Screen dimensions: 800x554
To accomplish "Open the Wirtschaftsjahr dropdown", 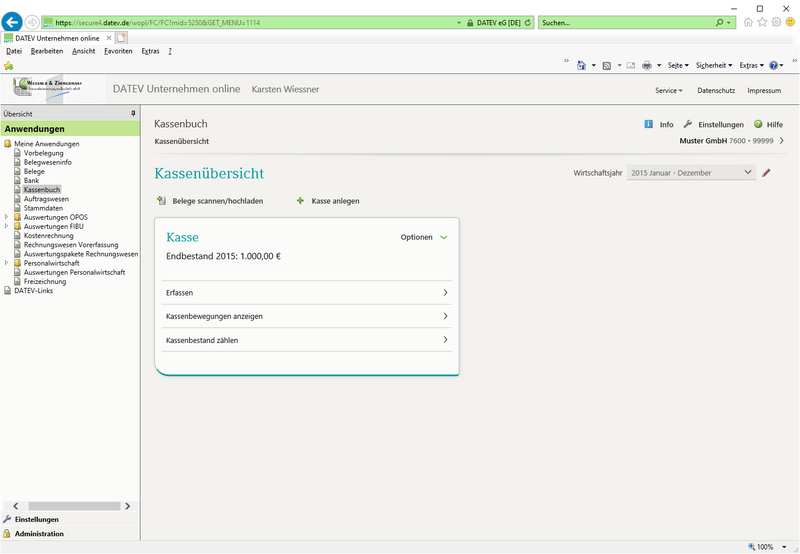I will coord(691,173).
